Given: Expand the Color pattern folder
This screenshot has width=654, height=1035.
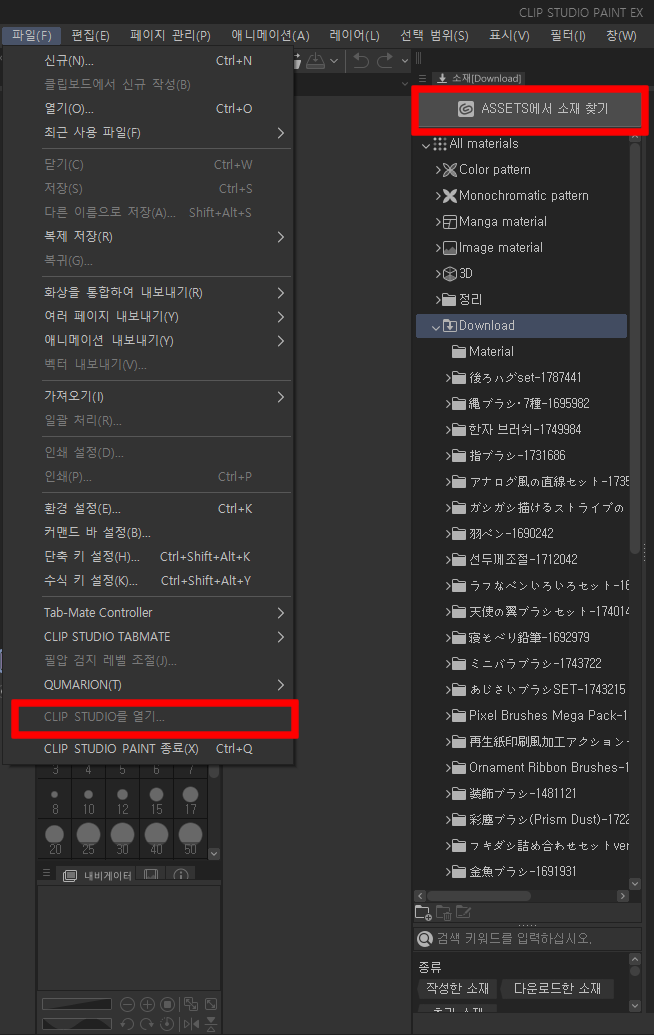Looking at the screenshot, I should pyautogui.click(x=438, y=170).
